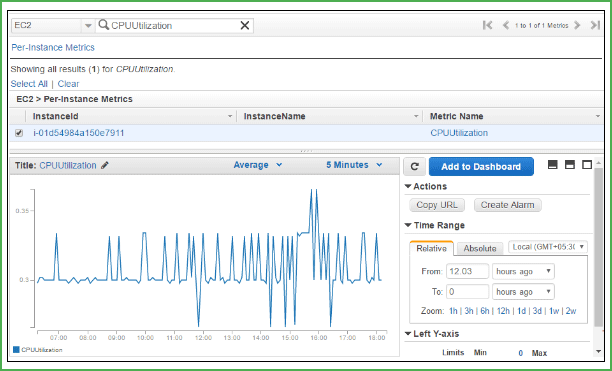Viewport: 612px width, 371px height.
Task: Maximize graph pane layout icon
Action: pyautogui.click(x=587, y=165)
